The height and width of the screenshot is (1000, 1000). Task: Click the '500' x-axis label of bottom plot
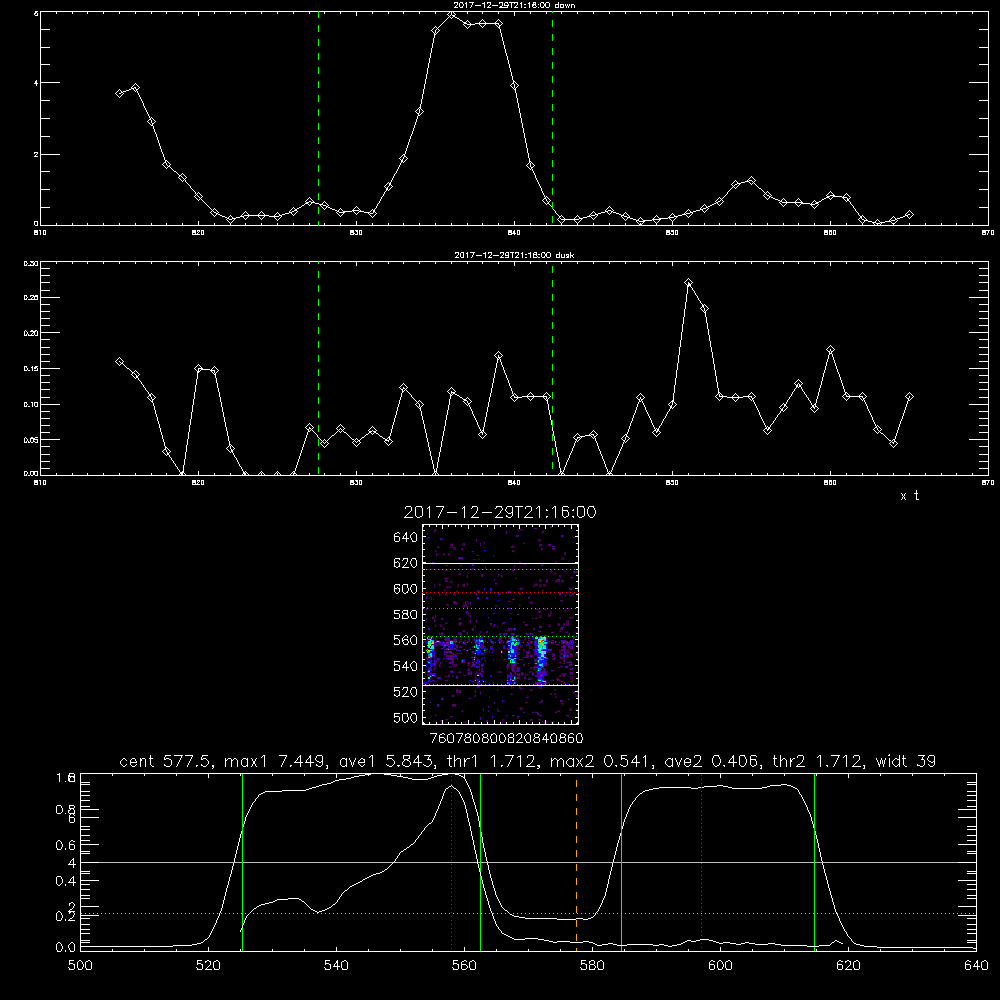click(x=80, y=965)
